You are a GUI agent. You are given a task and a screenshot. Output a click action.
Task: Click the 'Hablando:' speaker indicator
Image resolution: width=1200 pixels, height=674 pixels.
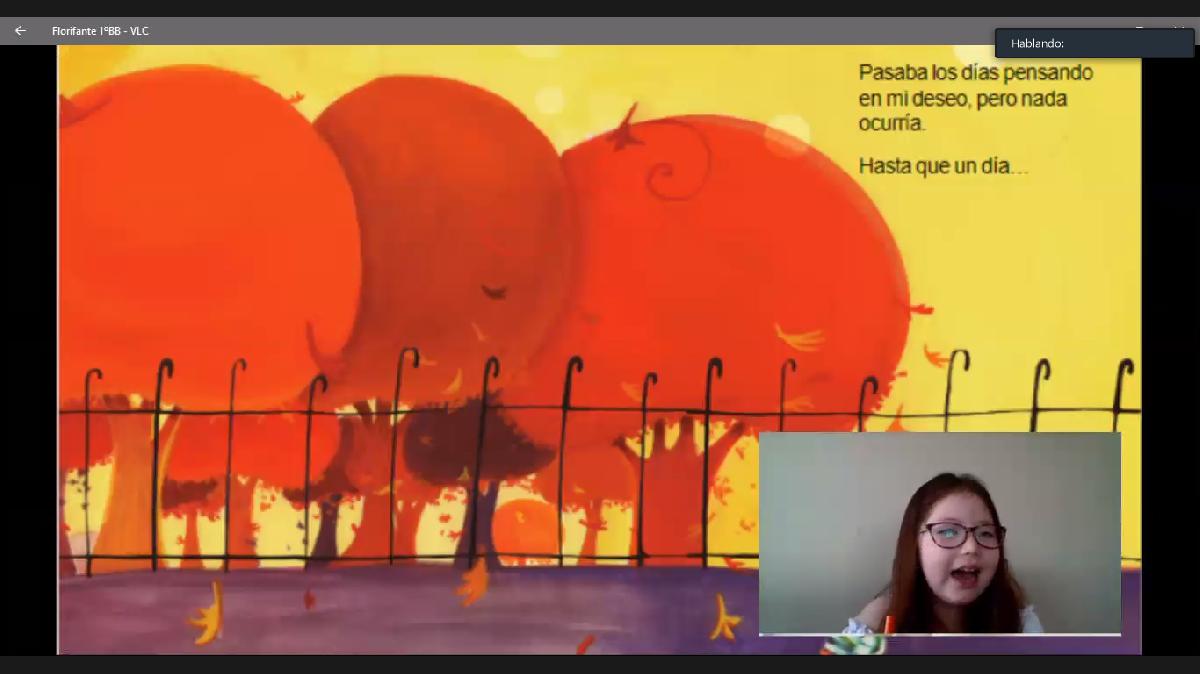click(1094, 43)
